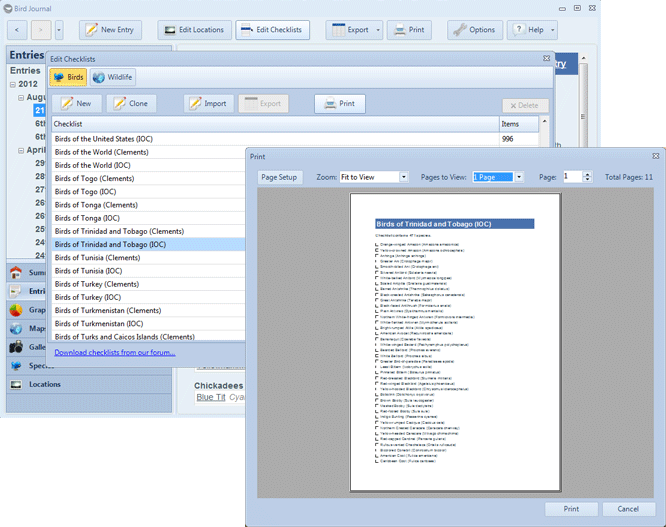Open the Blue Tit species link
Screen dimensions: 666x527
pos(211,397)
